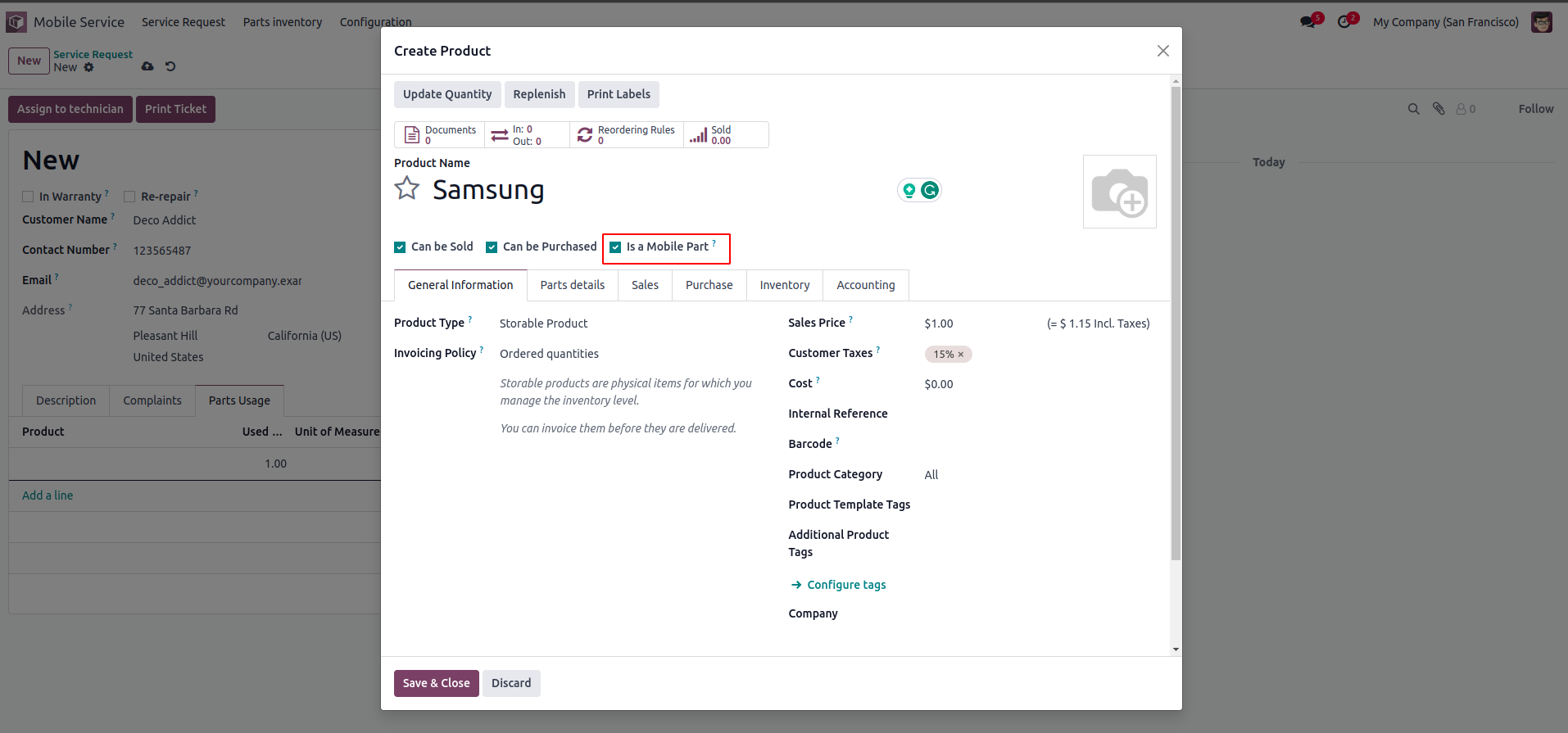The image size is (1568, 733).
Task: Open the activities clock icon in top bar
Action: [1344, 22]
